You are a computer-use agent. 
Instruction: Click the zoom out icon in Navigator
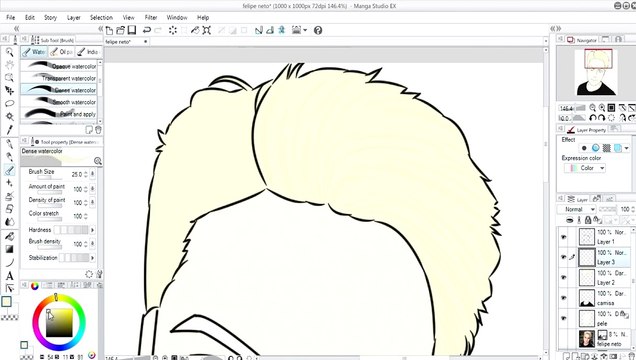pyautogui.click(x=593, y=108)
